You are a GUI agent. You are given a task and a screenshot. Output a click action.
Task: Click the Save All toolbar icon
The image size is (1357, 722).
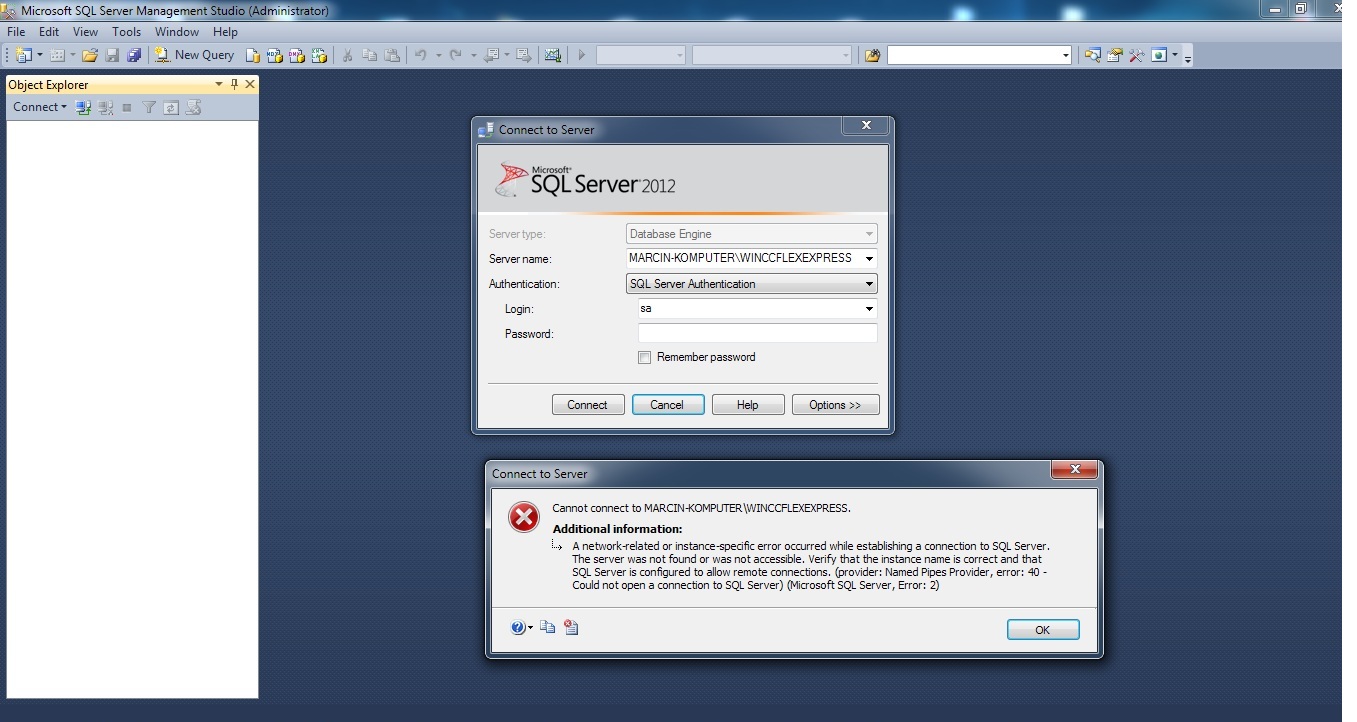coord(134,55)
